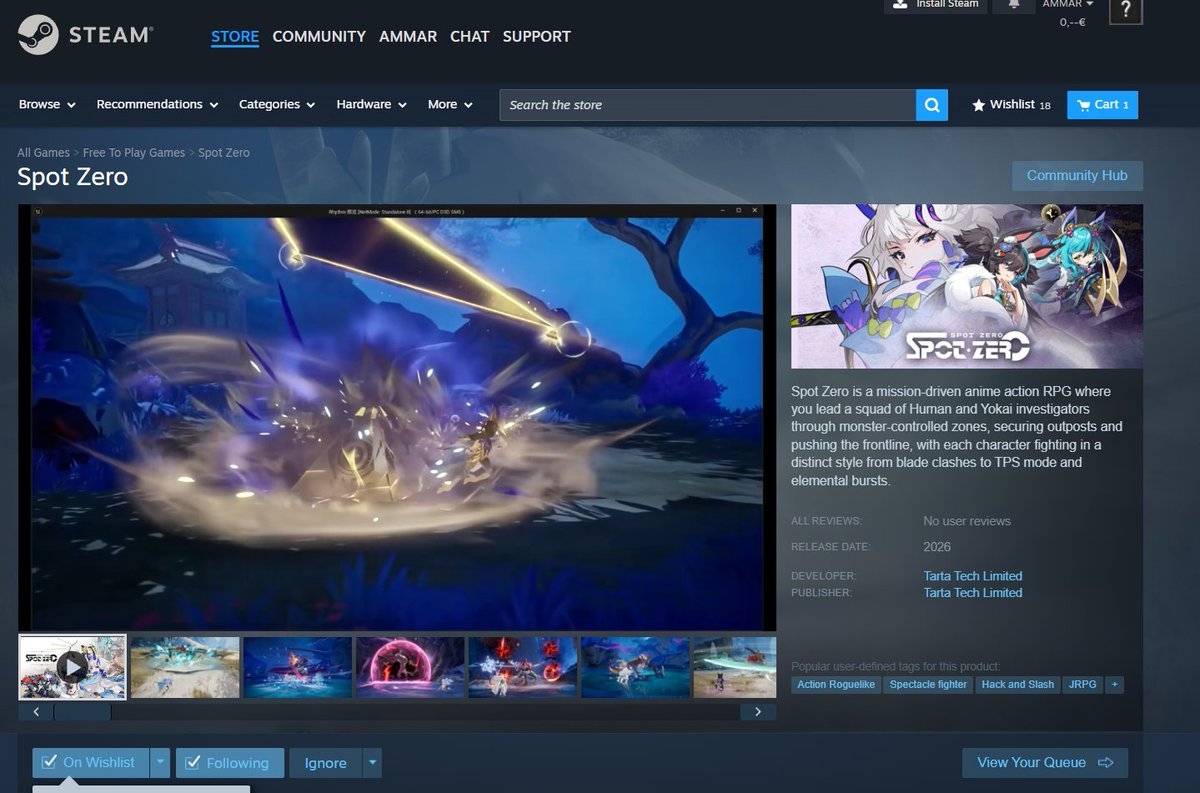Image resolution: width=1200 pixels, height=793 pixels.
Task: Go to the COMMUNITY tab
Action: pos(319,36)
